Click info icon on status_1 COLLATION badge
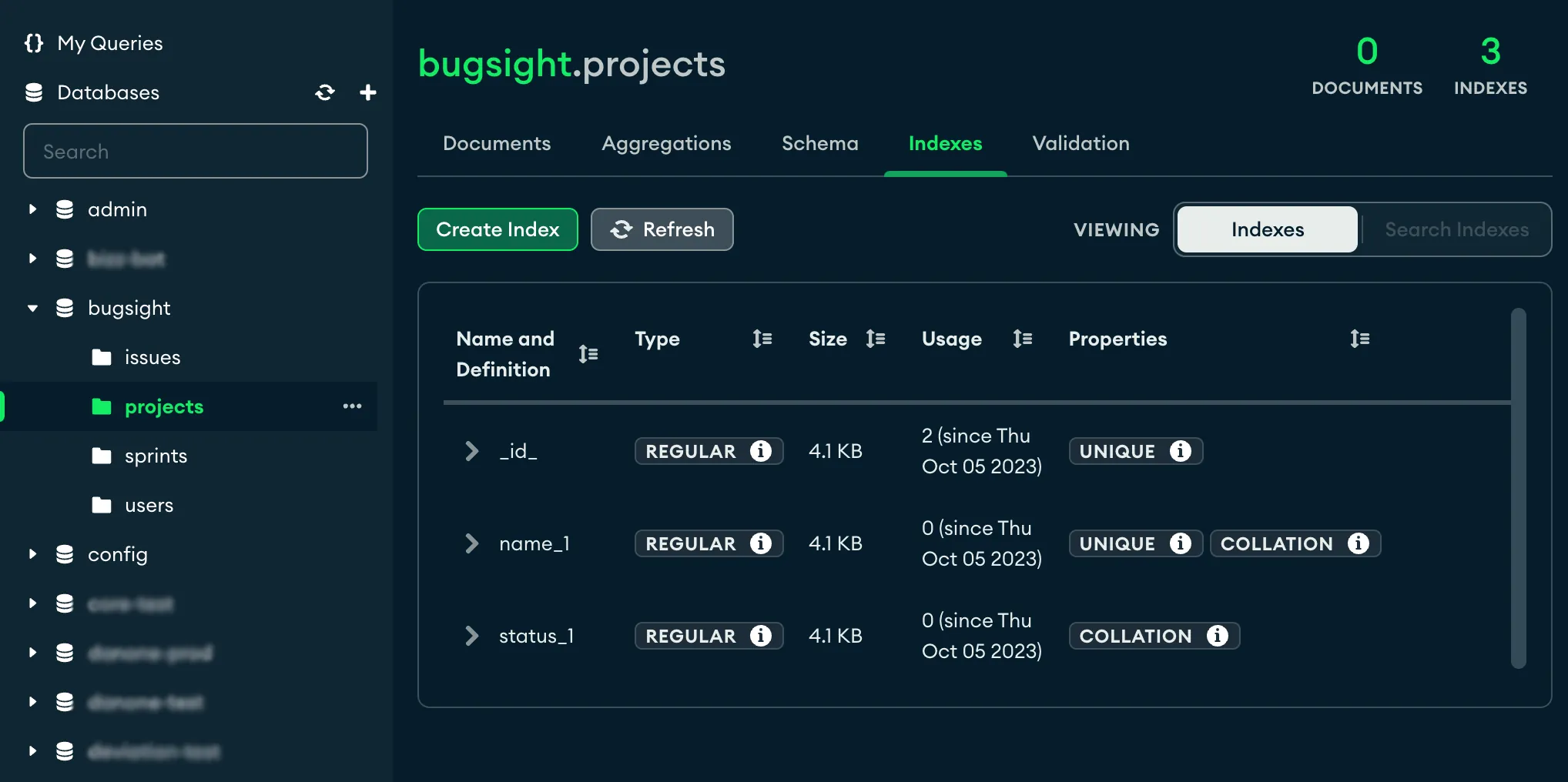 1217,636
